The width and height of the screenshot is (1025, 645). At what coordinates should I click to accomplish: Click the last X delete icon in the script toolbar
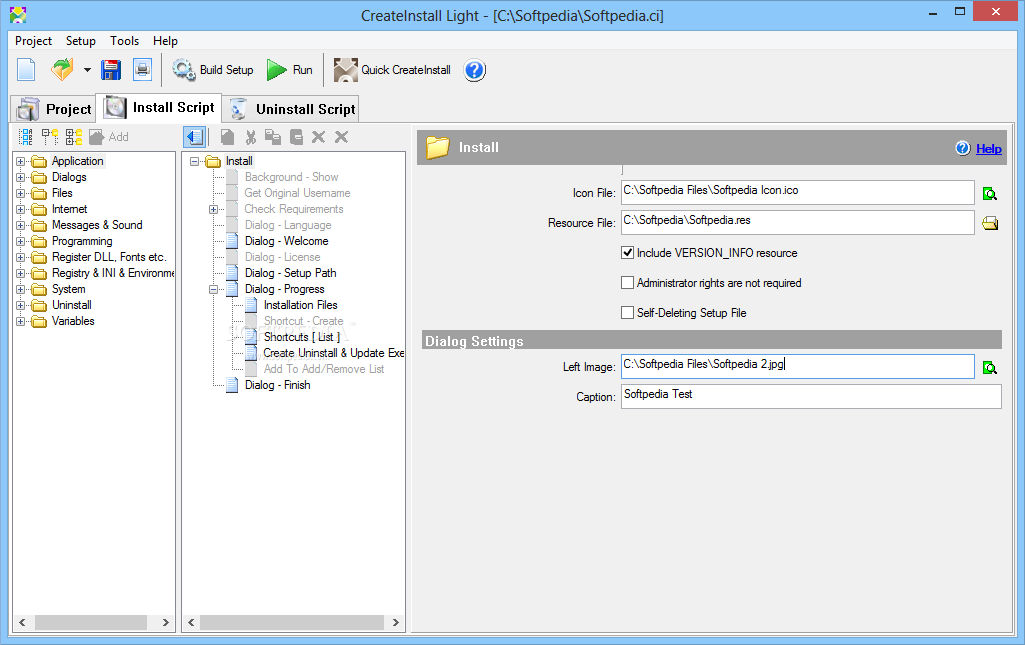click(x=341, y=137)
